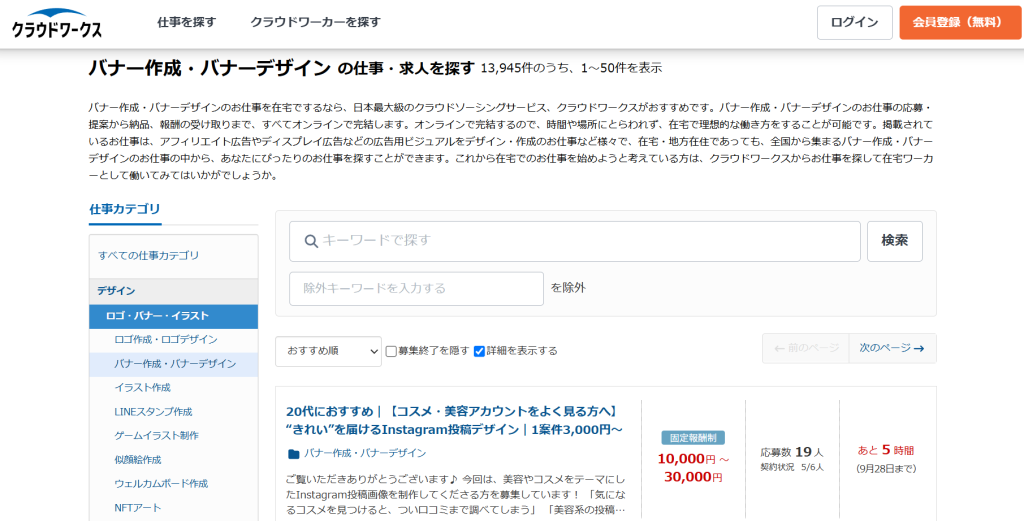Click the page heading バナー作成・バナーデザイン

click(x=210, y=68)
